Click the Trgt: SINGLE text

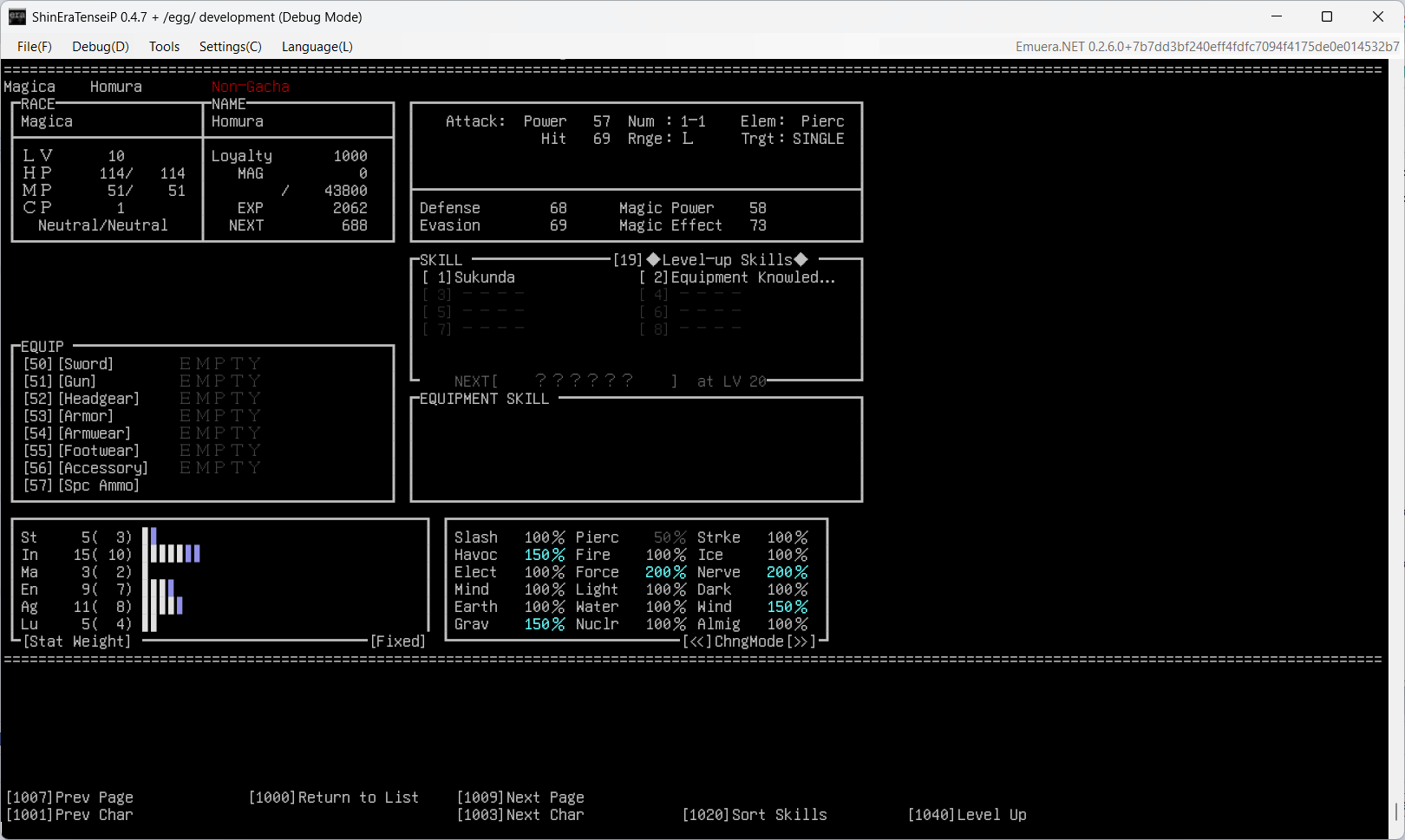(x=792, y=139)
